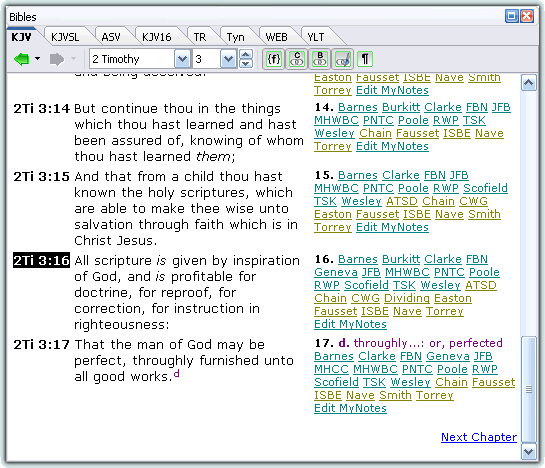Toggle the footnotes {f} button
Viewport: 545px width, 468px height.
(x=274, y=59)
